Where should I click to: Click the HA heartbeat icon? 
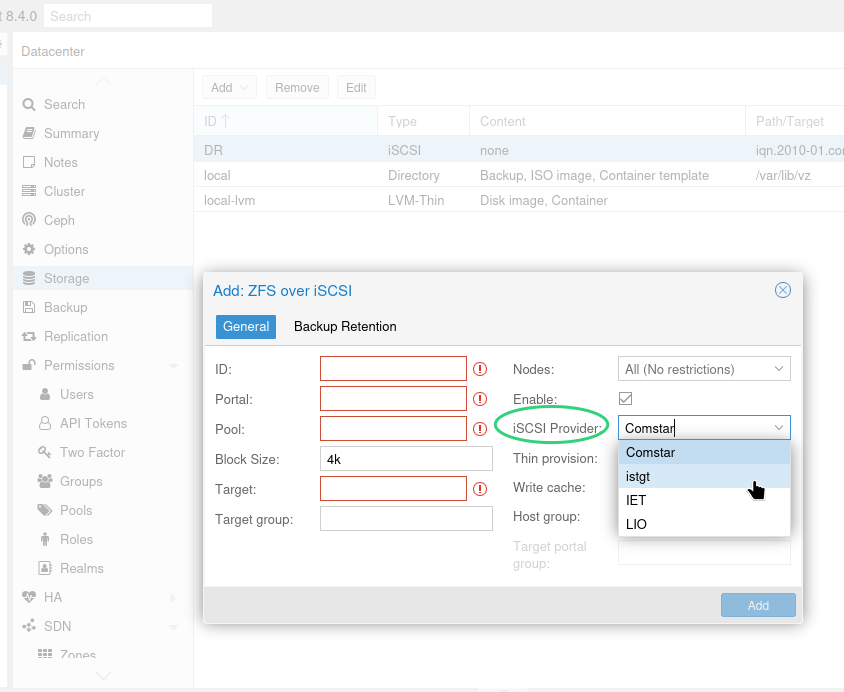point(29,597)
